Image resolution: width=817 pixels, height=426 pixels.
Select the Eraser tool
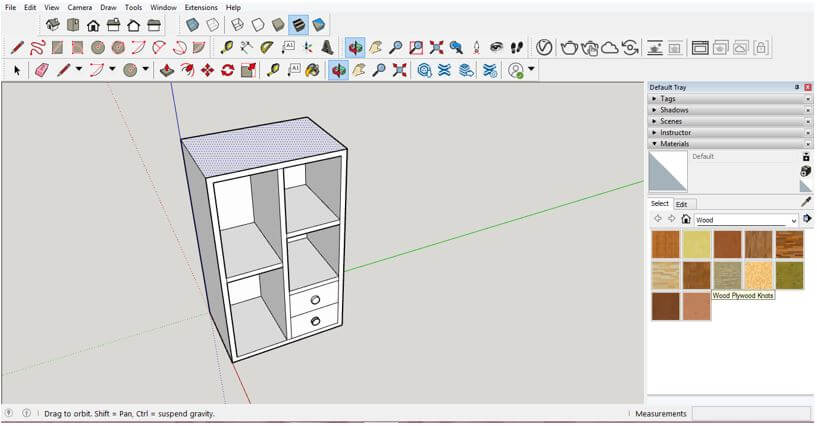(x=41, y=70)
